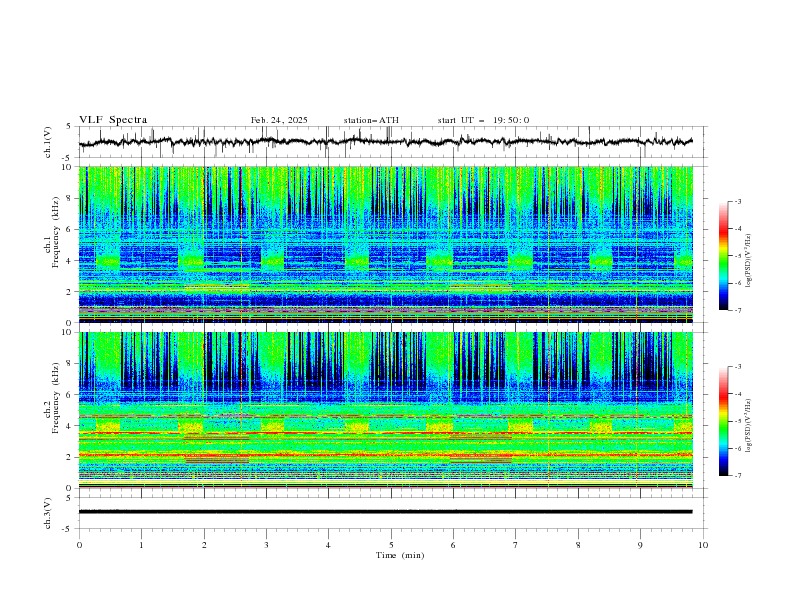
Task: Click the "-3" label on ch.1 colorbar
Action: pos(737,202)
